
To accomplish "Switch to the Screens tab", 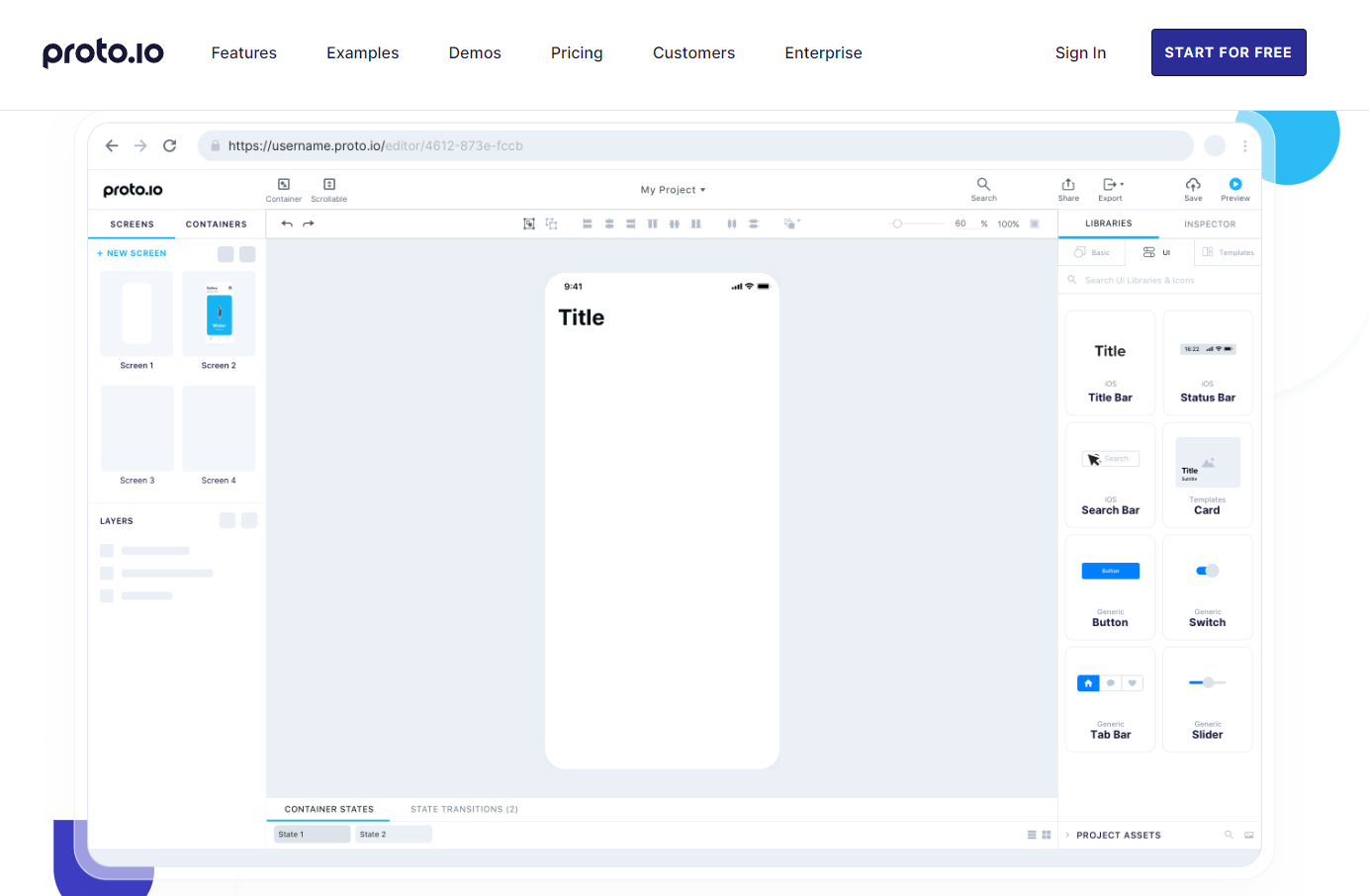I will pyautogui.click(x=132, y=224).
